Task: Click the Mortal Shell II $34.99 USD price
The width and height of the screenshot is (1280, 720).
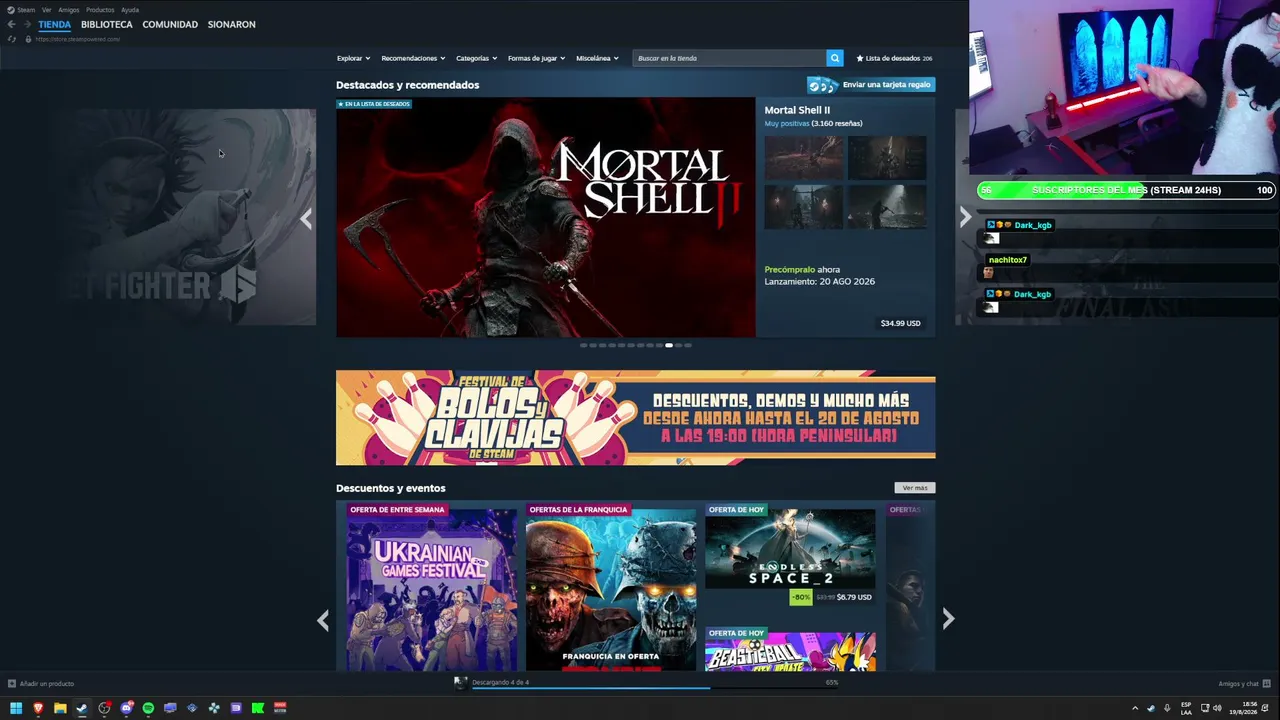Action: coord(900,323)
